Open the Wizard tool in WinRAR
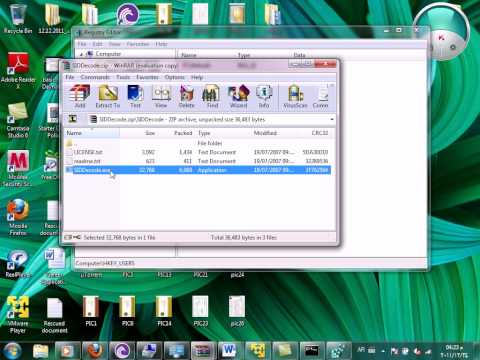Image resolution: width=480 pixels, height=360 pixels. click(238, 96)
